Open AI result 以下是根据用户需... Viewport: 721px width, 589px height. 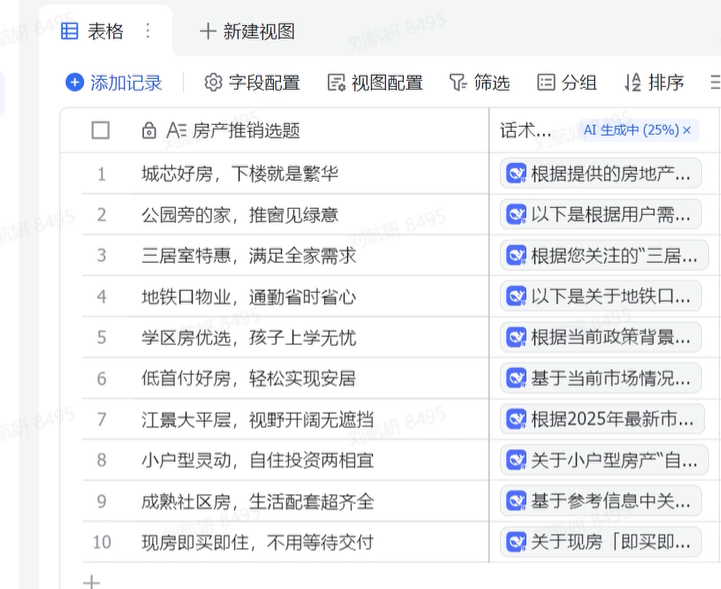601,214
